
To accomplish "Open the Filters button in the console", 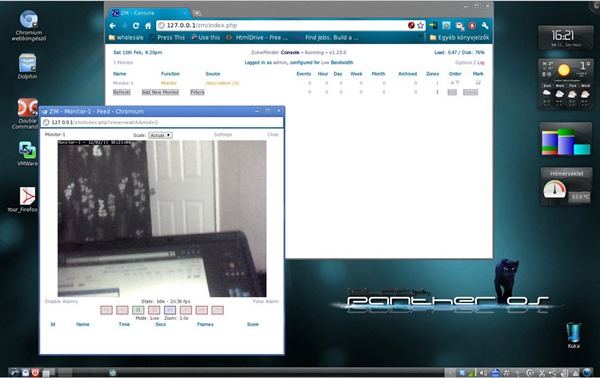I will click(197, 92).
